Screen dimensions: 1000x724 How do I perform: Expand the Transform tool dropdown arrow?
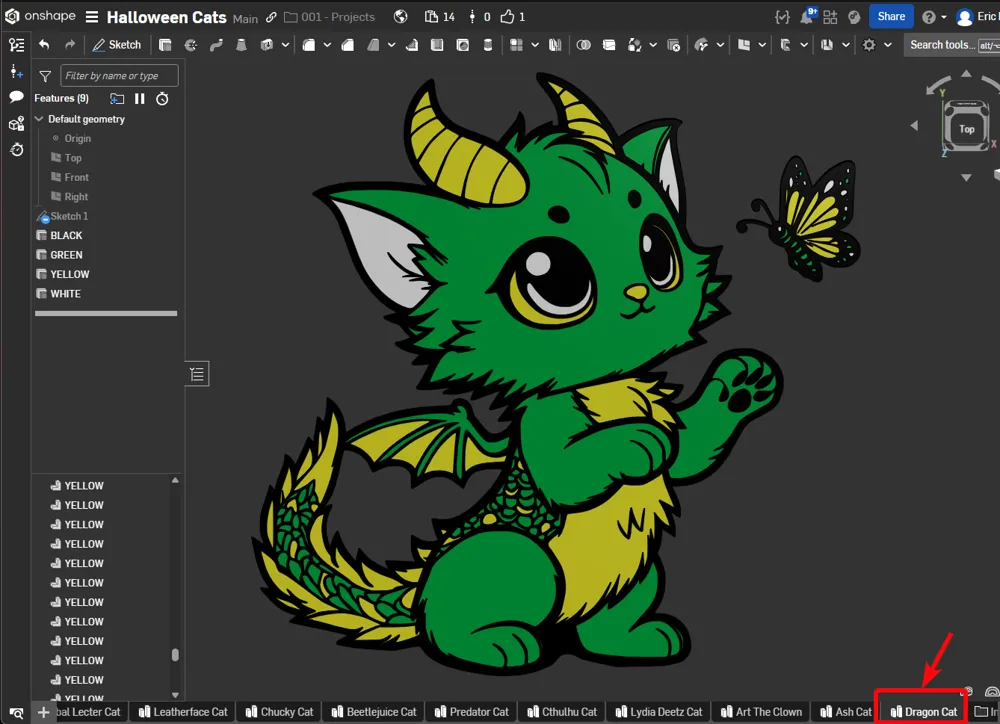click(x=653, y=45)
